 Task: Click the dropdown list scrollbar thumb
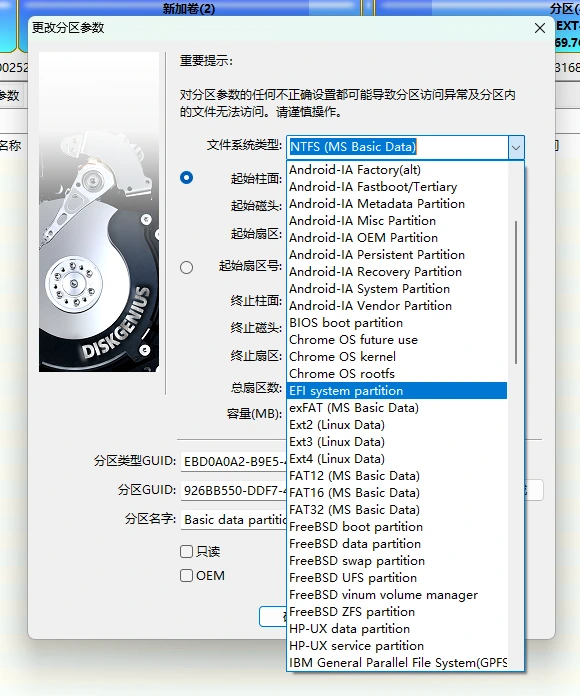pos(516,293)
